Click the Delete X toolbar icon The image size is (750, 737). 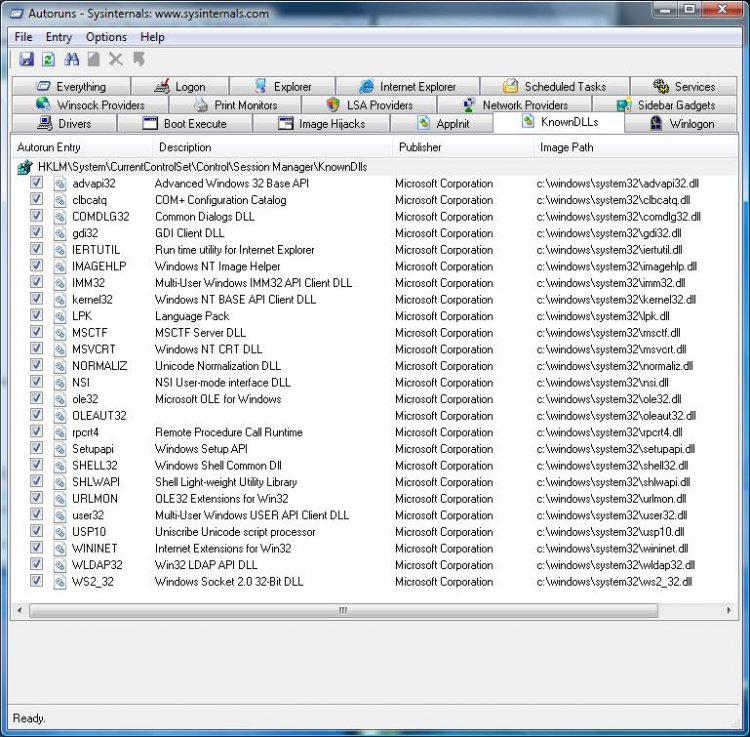point(116,59)
